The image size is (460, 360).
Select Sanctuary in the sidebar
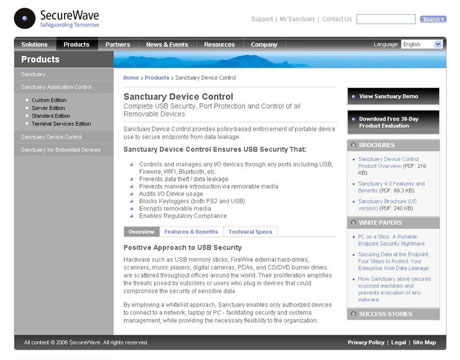pos(33,74)
